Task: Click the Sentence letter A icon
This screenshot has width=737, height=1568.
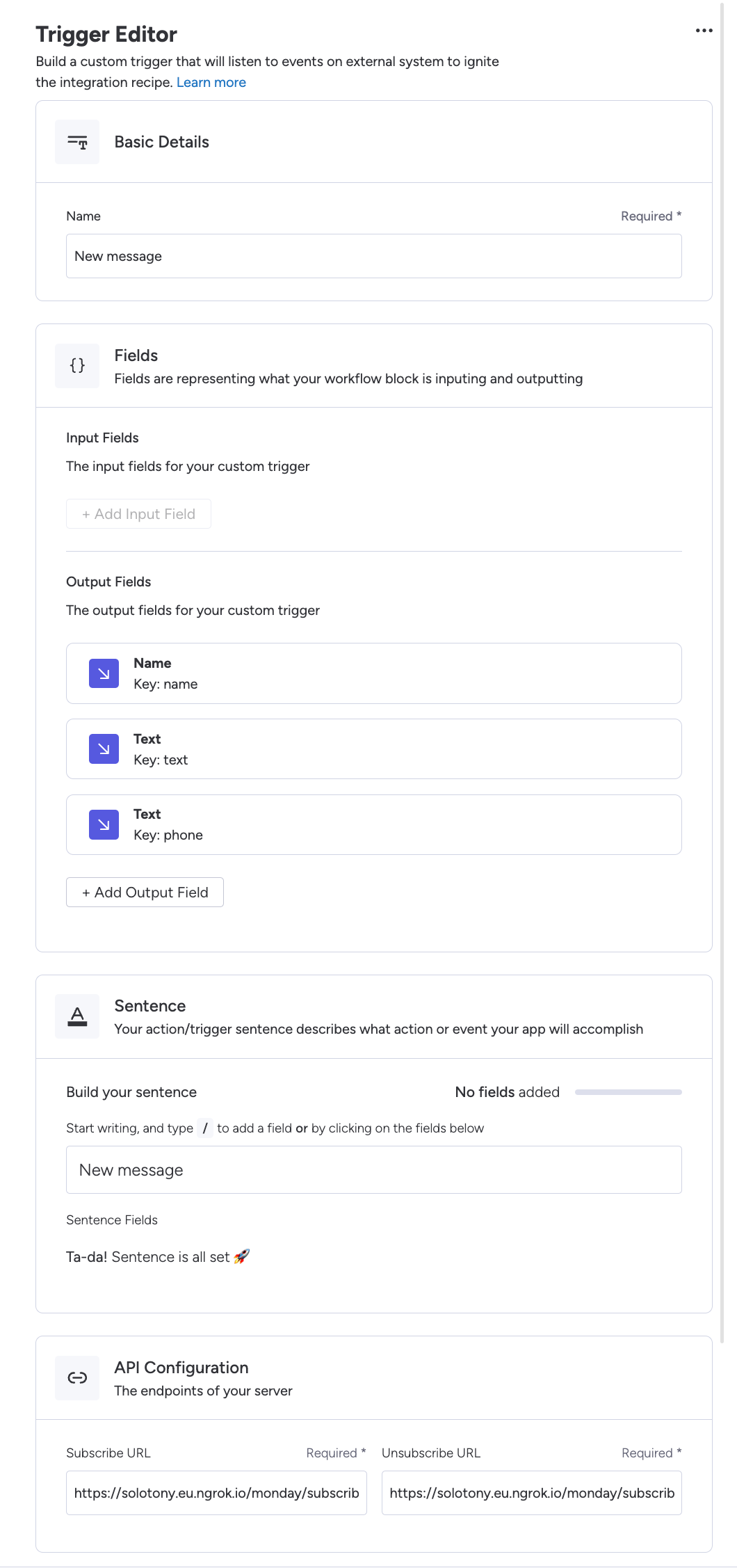Action: point(77,1017)
